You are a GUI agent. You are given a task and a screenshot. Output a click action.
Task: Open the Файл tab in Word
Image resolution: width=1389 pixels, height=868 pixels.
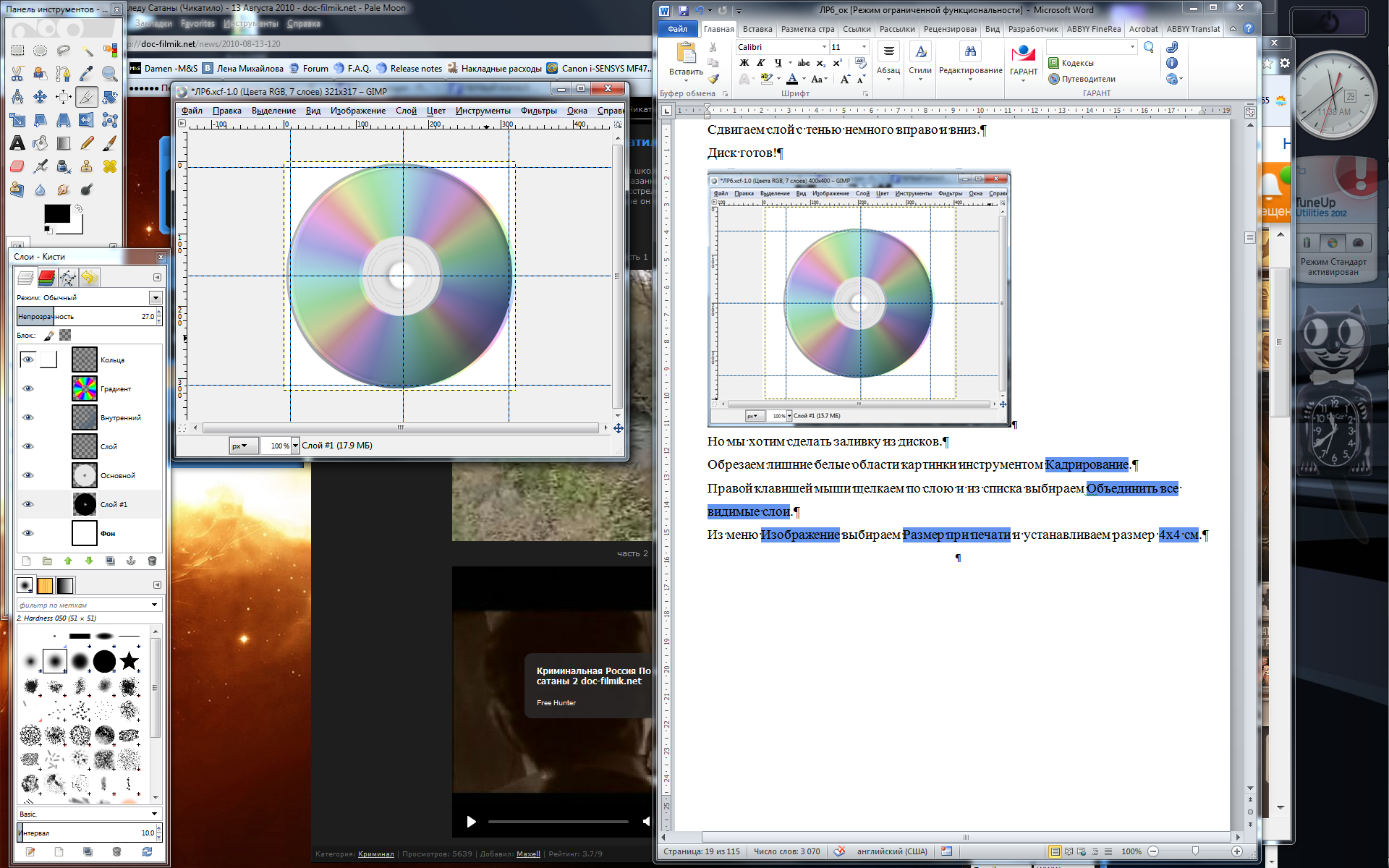(678, 29)
